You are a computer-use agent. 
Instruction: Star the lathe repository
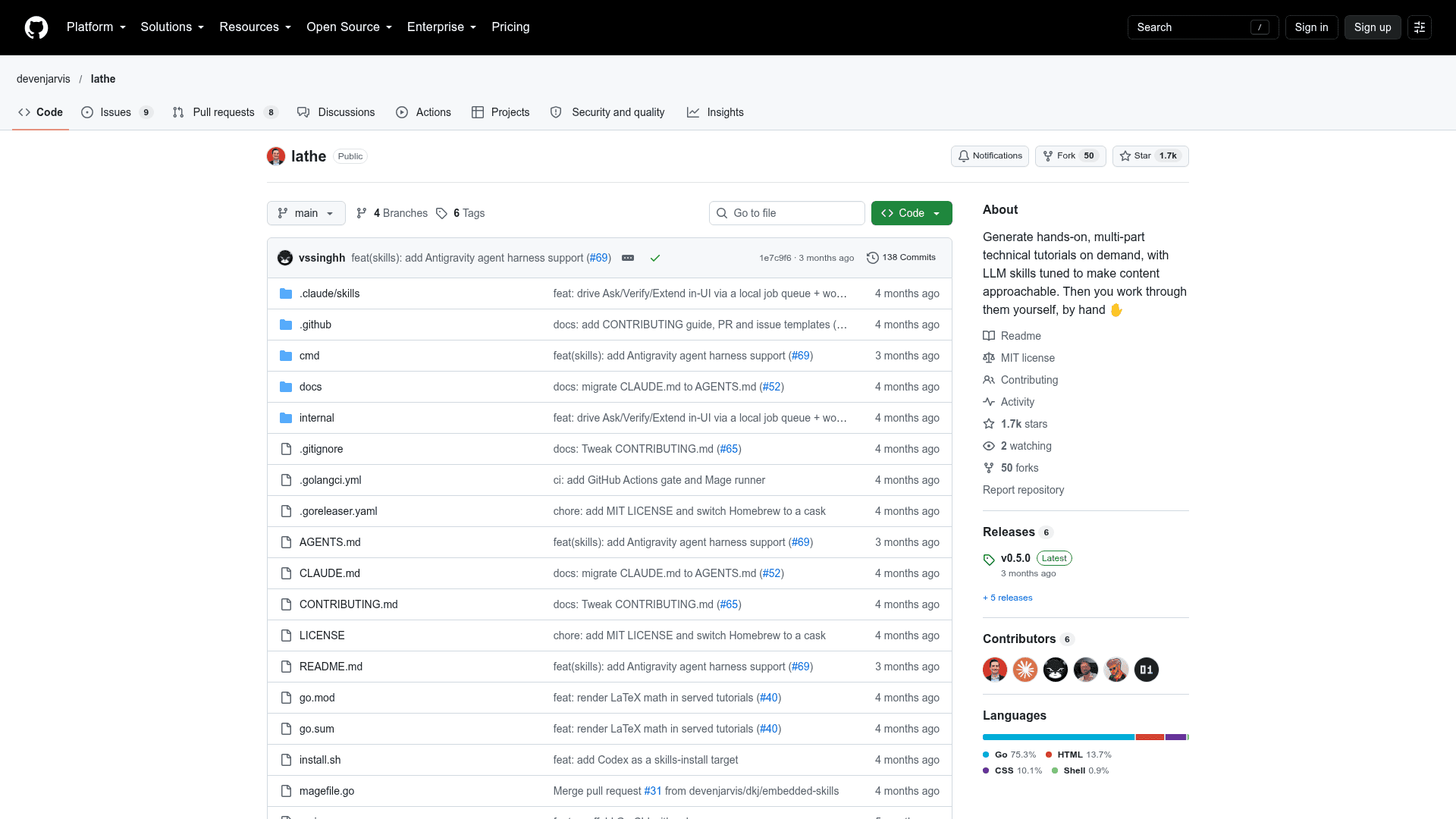click(x=1150, y=156)
